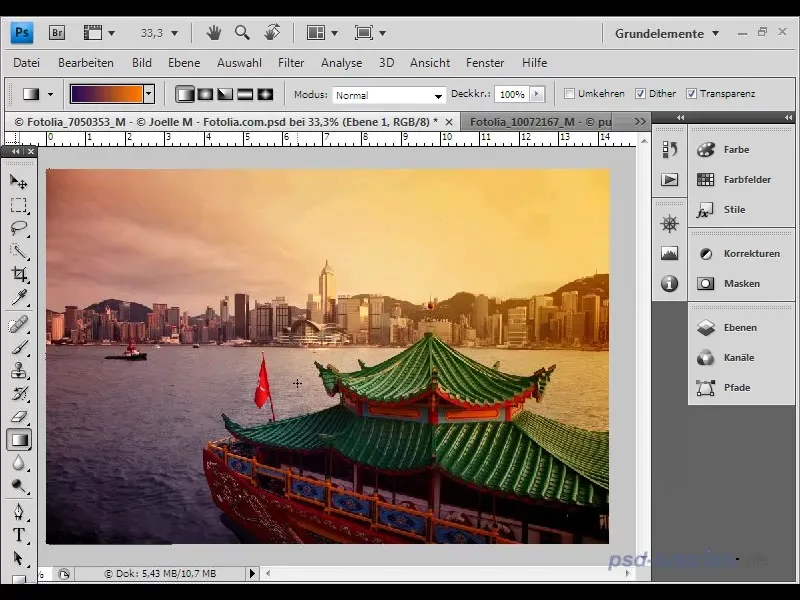Launch Adobe Bridge with Br icon
Screen dimensions: 800x600
click(x=57, y=33)
